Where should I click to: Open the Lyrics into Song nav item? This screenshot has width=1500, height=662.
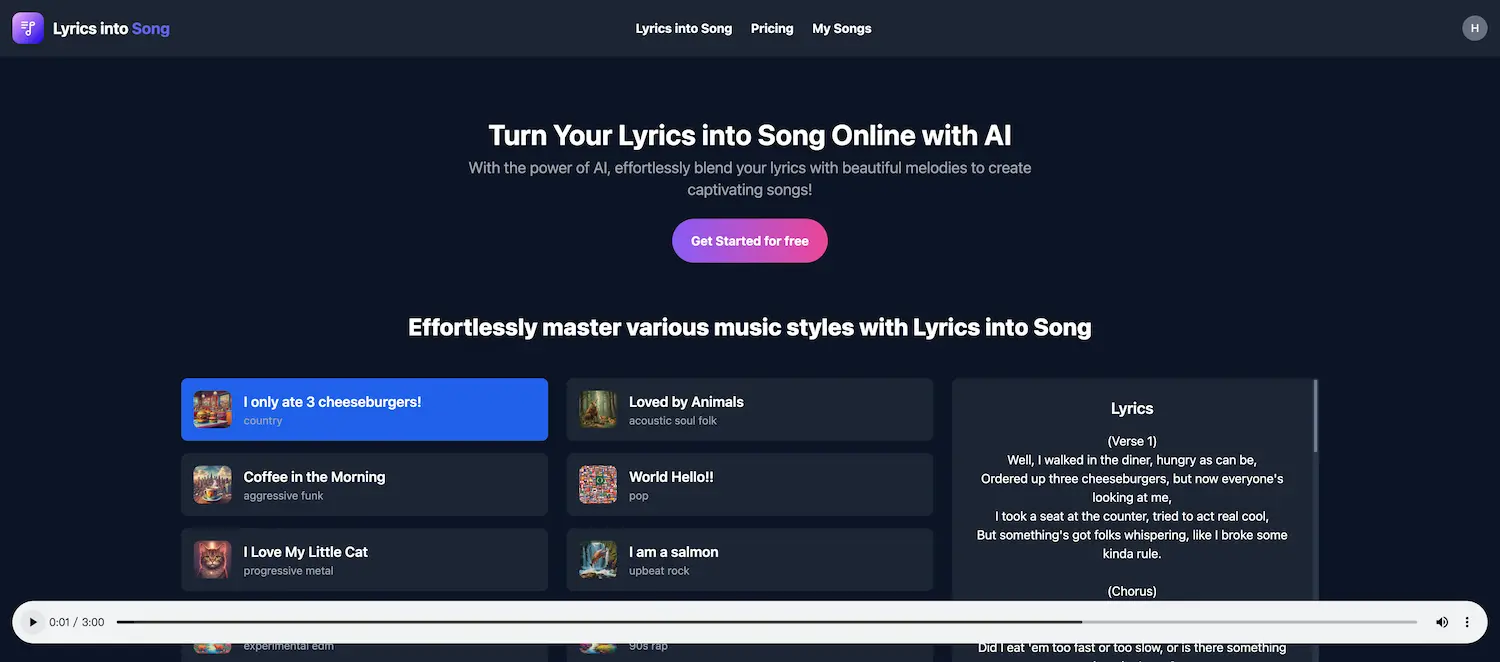pos(684,27)
